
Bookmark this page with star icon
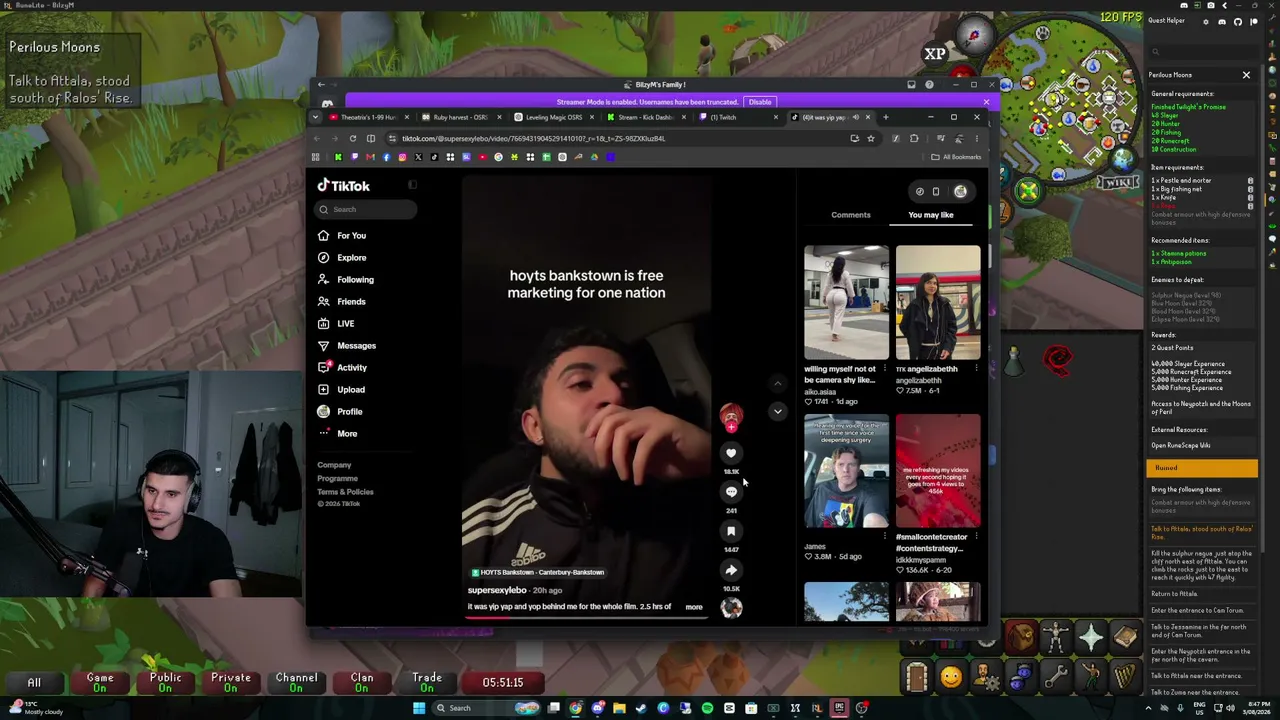871,138
